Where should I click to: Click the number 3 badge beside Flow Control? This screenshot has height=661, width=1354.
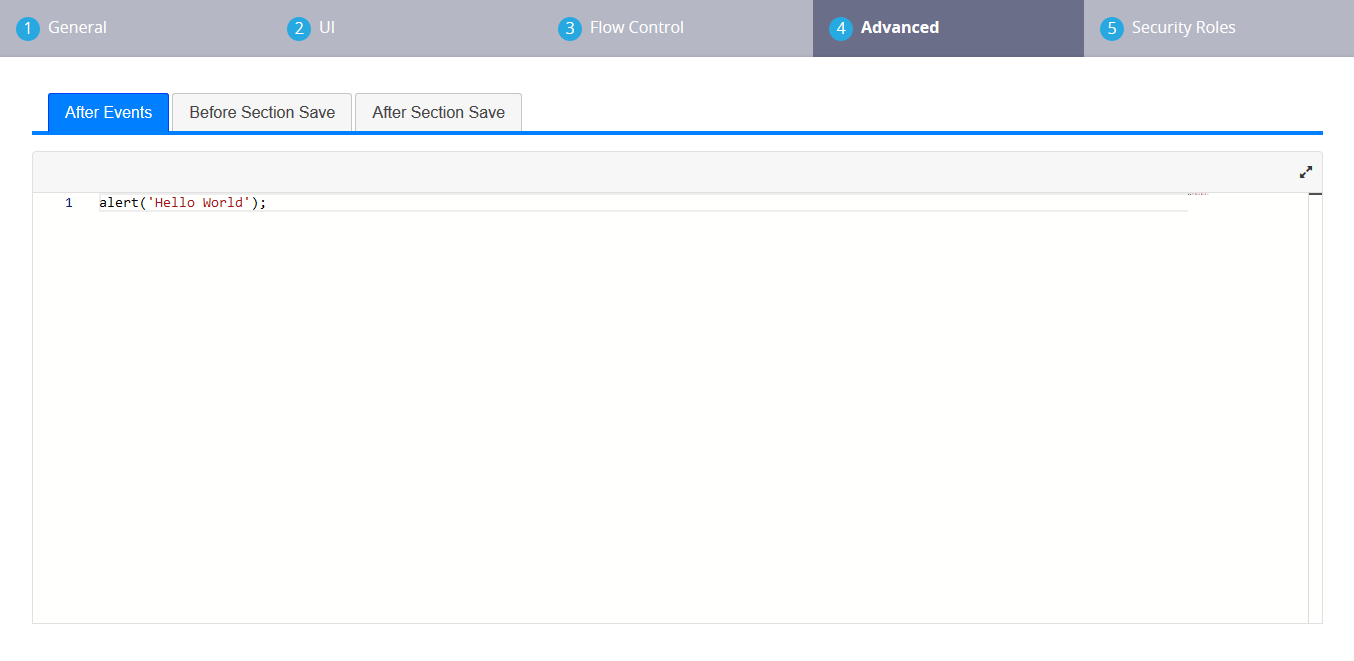(x=570, y=28)
